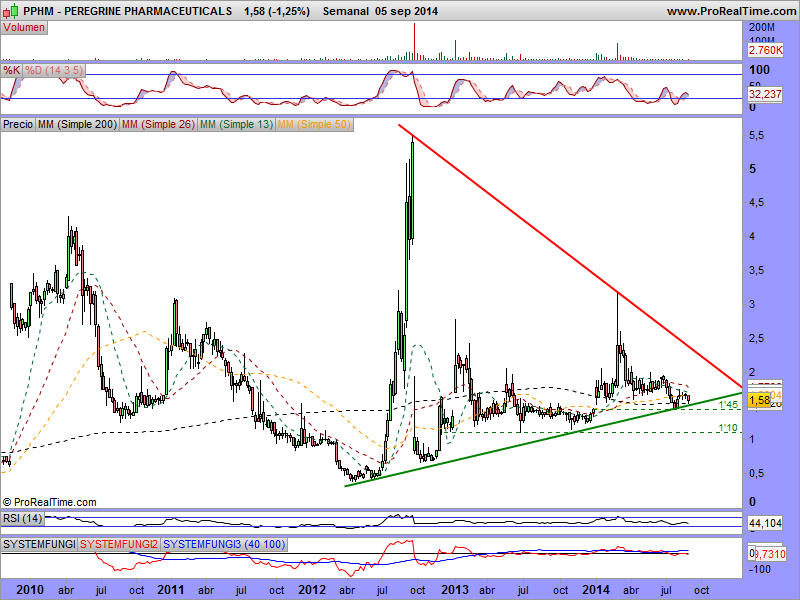Click the 0,5 price axis label
Viewport: 800px width, 600px height.
(756, 473)
